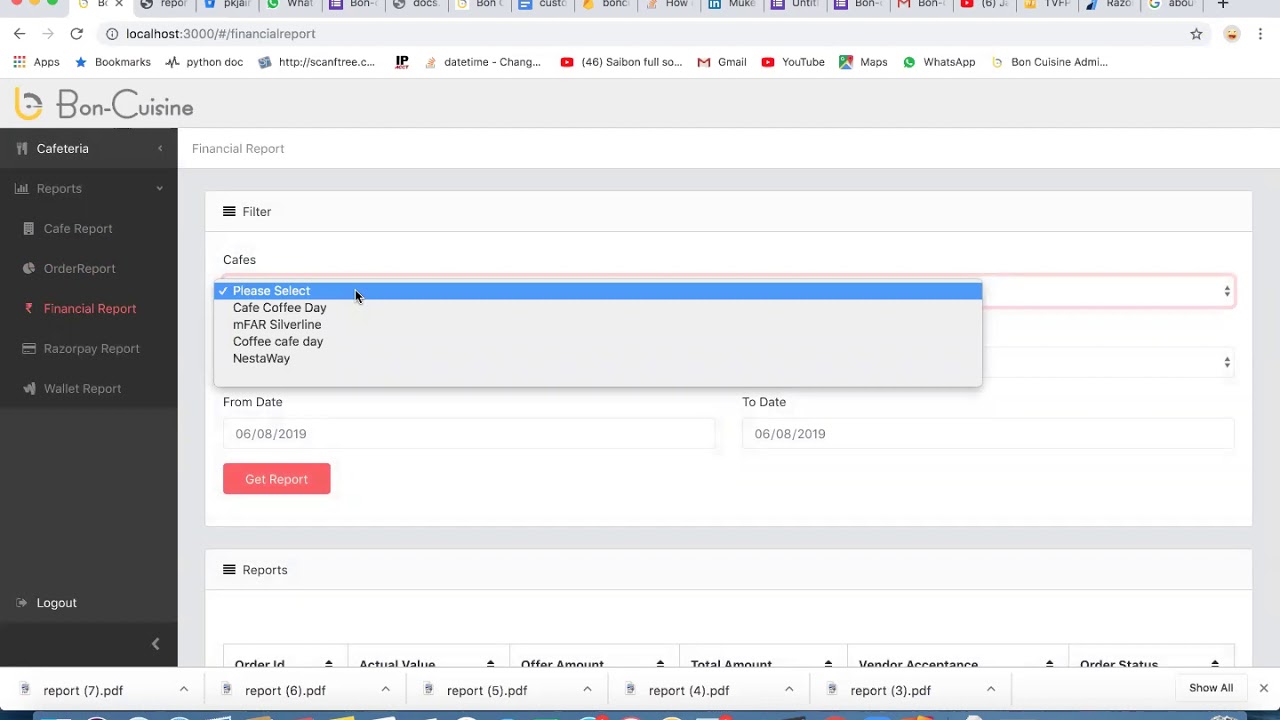Bookmark this page with the star icon
This screenshot has height=720, width=1280.
[1196, 34]
